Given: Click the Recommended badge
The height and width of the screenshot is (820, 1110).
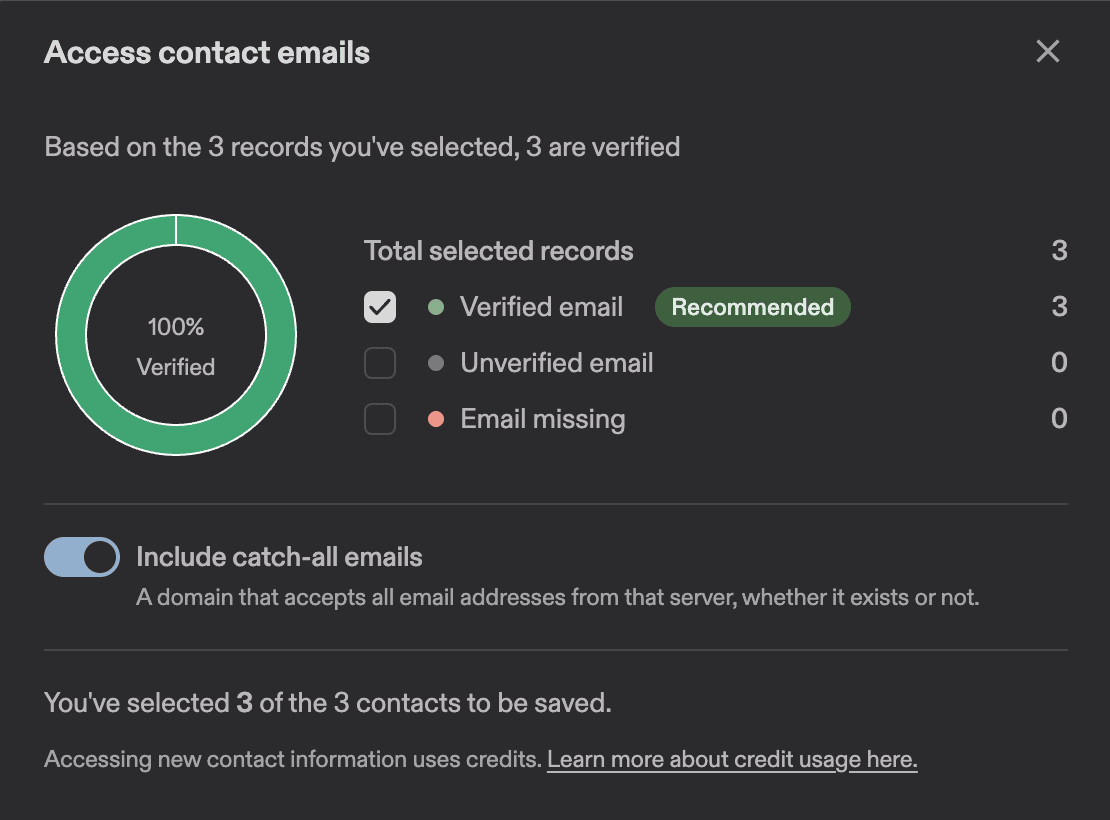Looking at the screenshot, I should click(752, 307).
